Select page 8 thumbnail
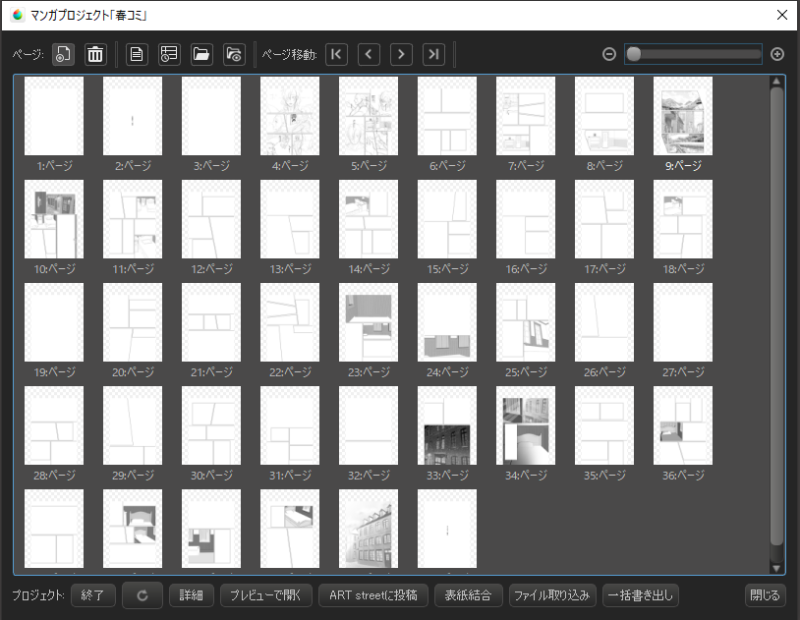The width and height of the screenshot is (800, 620). [x=604, y=116]
